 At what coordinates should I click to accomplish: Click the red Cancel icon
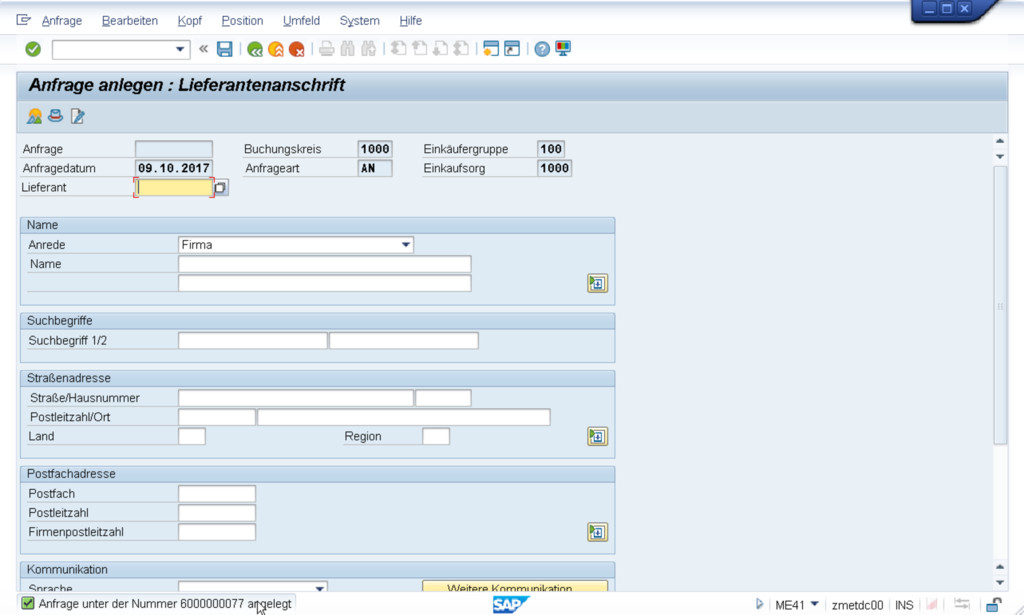(x=296, y=49)
